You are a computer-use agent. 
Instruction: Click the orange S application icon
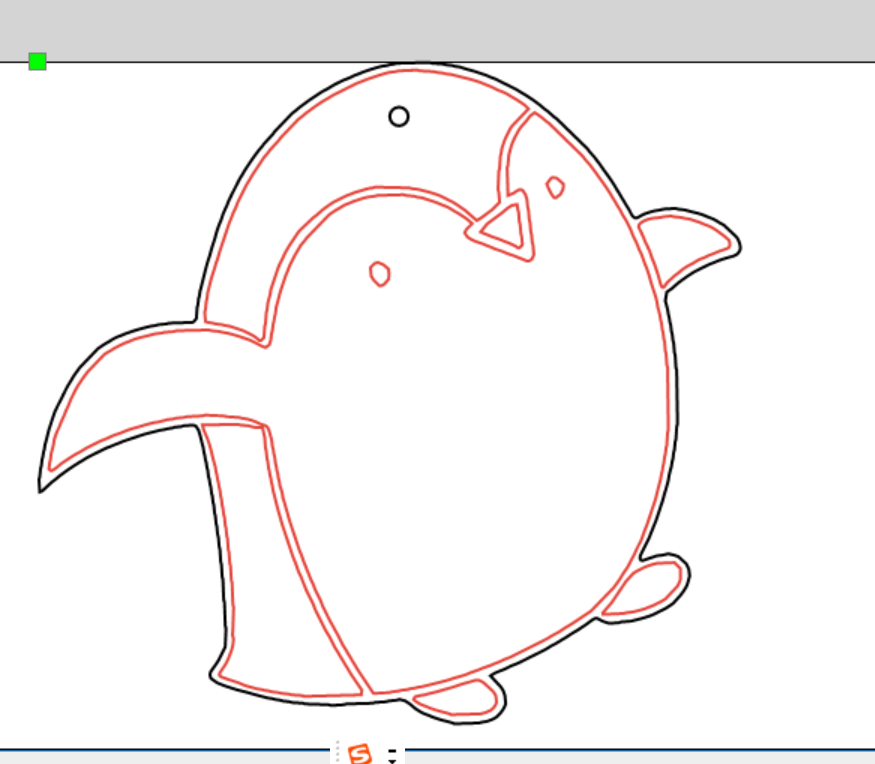(360, 753)
